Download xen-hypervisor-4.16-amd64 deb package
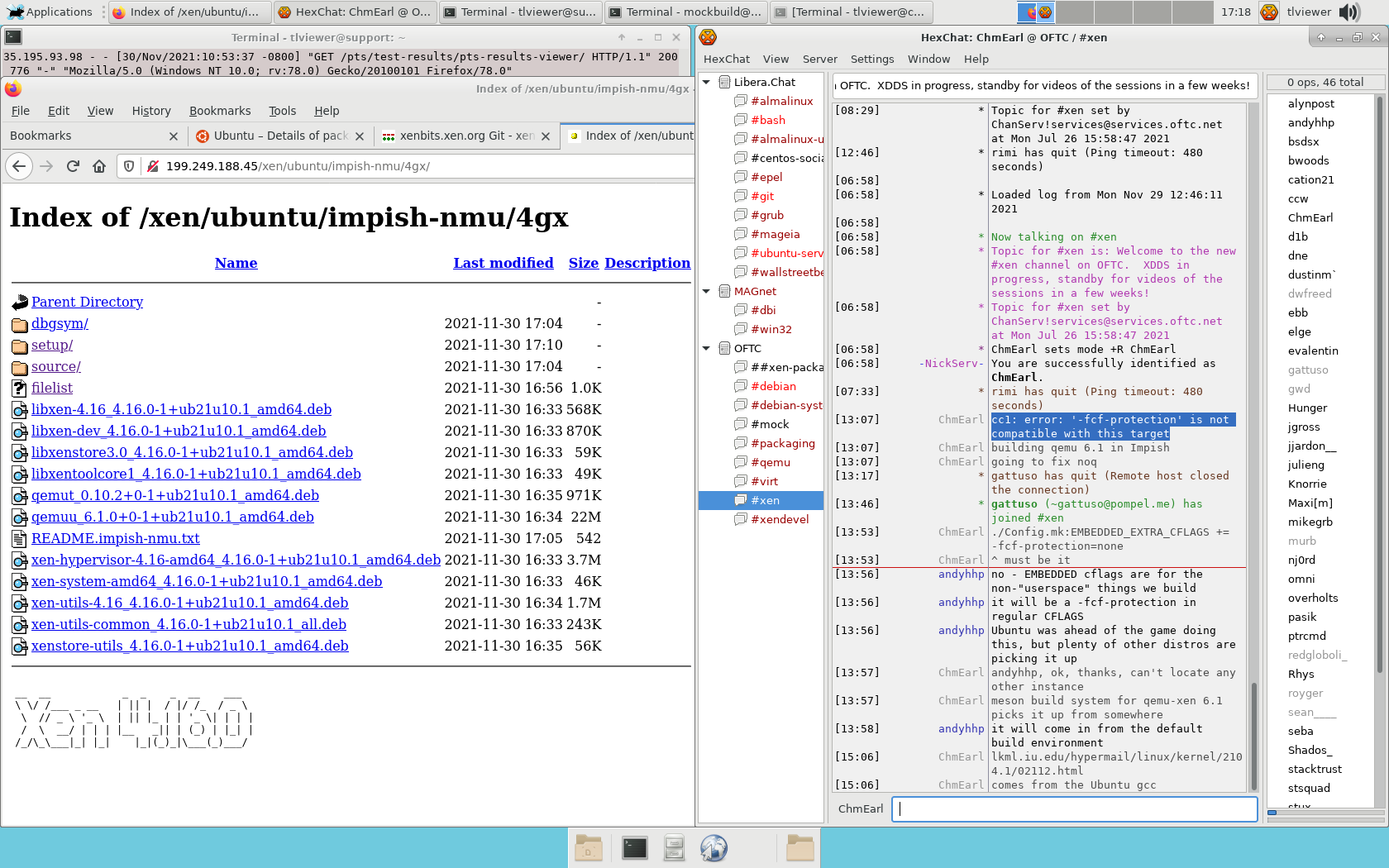This screenshot has height=868, width=1389. (x=236, y=560)
